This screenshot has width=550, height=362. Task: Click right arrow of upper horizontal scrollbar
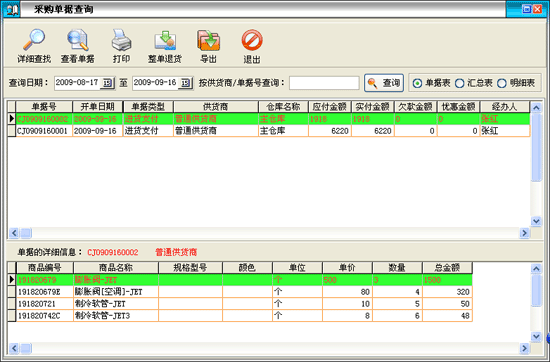click(x=524, y=233)
